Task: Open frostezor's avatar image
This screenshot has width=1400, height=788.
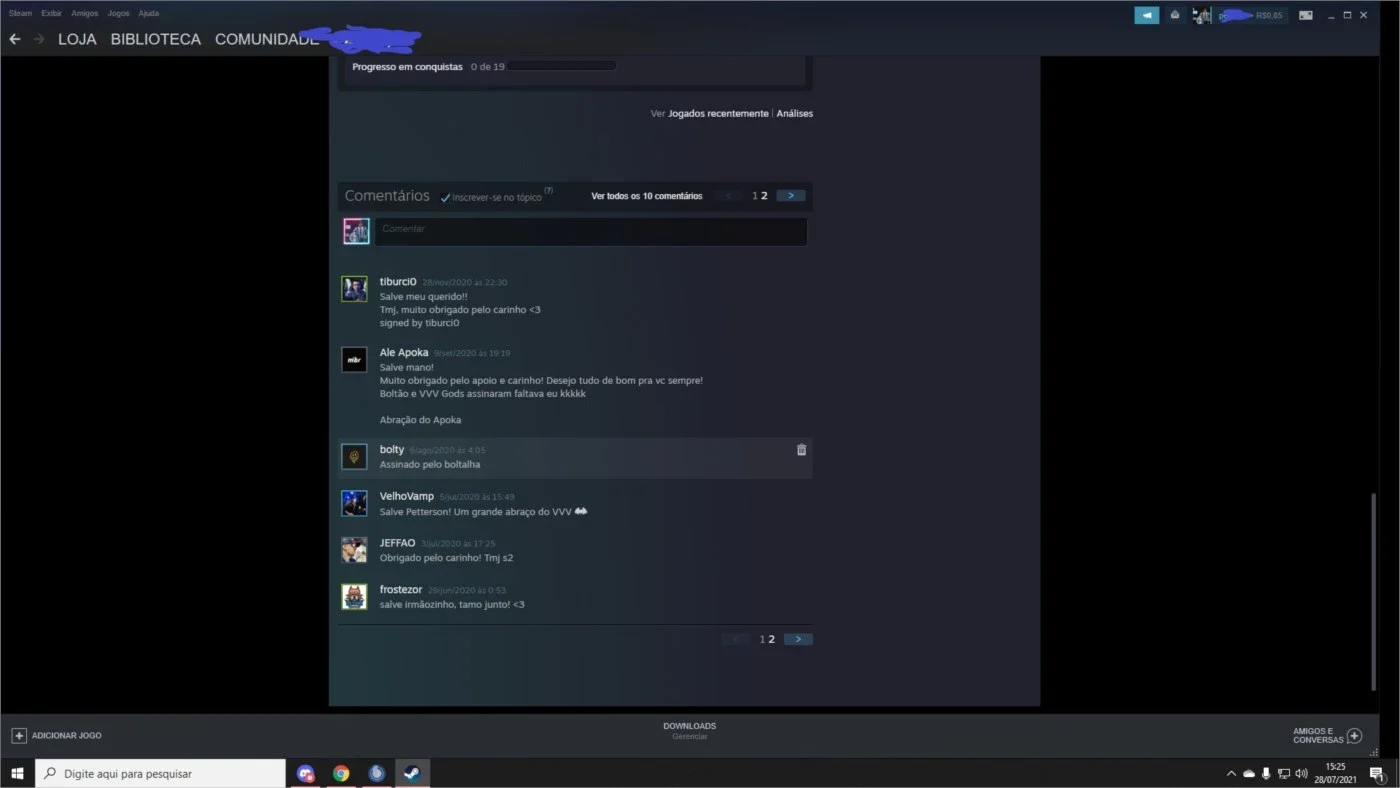Action: pyautogui.click(x=354, y=597)
